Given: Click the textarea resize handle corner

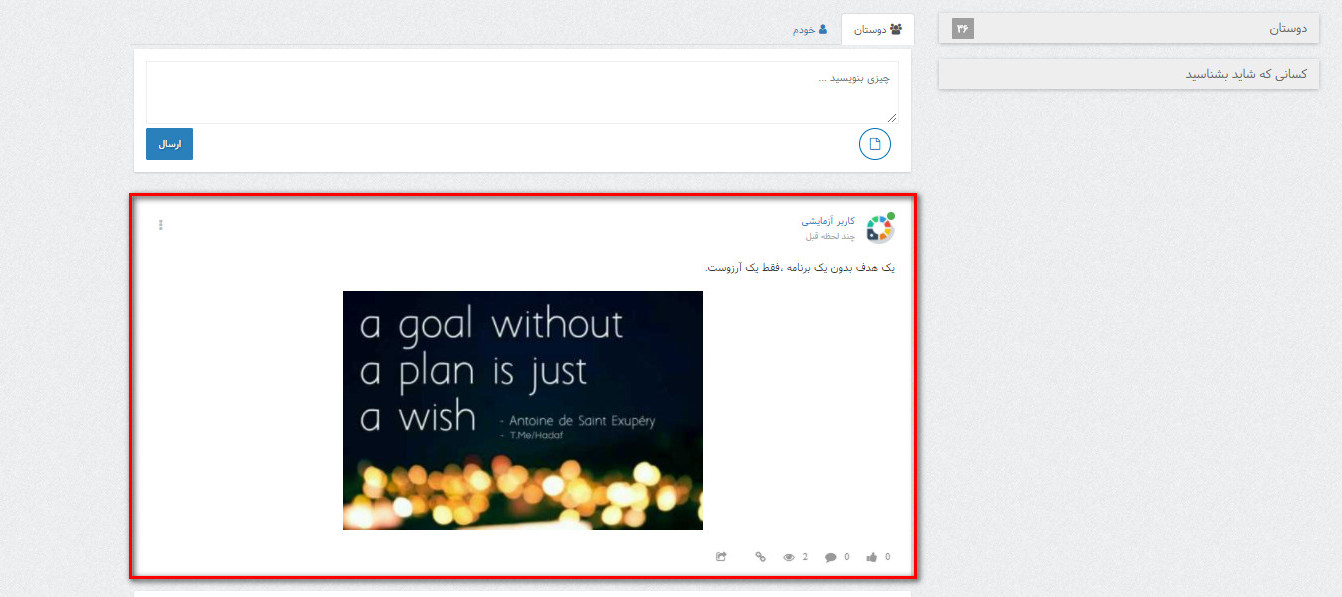Looking at the screenshot, I should coord(893,118).
